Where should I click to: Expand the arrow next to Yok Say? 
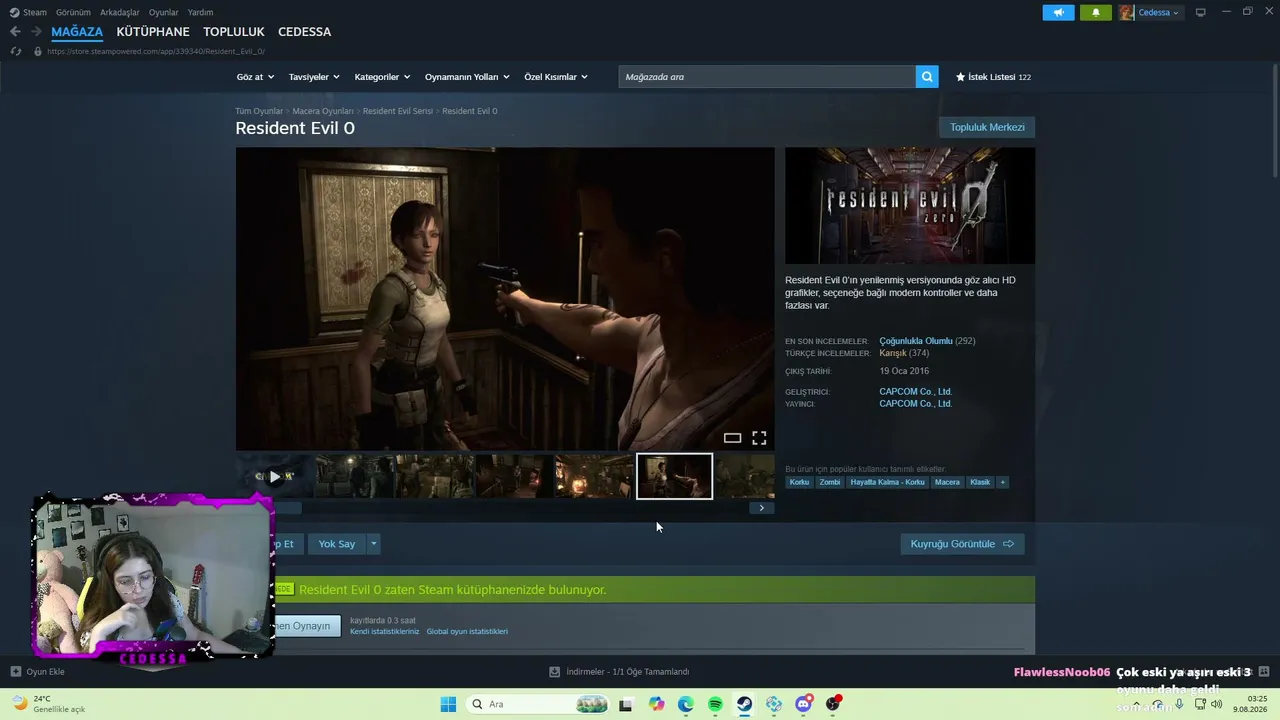coord(374,544)
